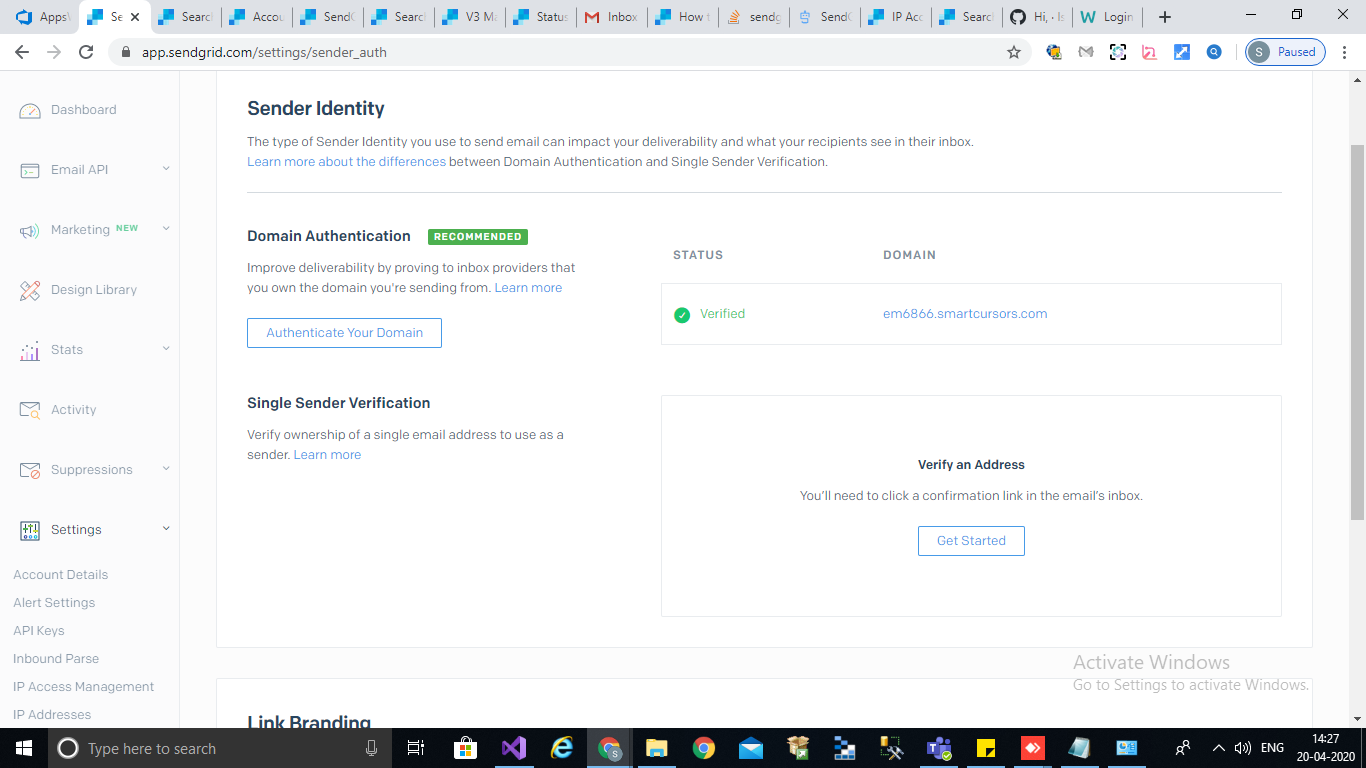This screenshot has width=1366, height=768.
Task: Collapse the Settings section chevron
Action: (x=165, y=529)
